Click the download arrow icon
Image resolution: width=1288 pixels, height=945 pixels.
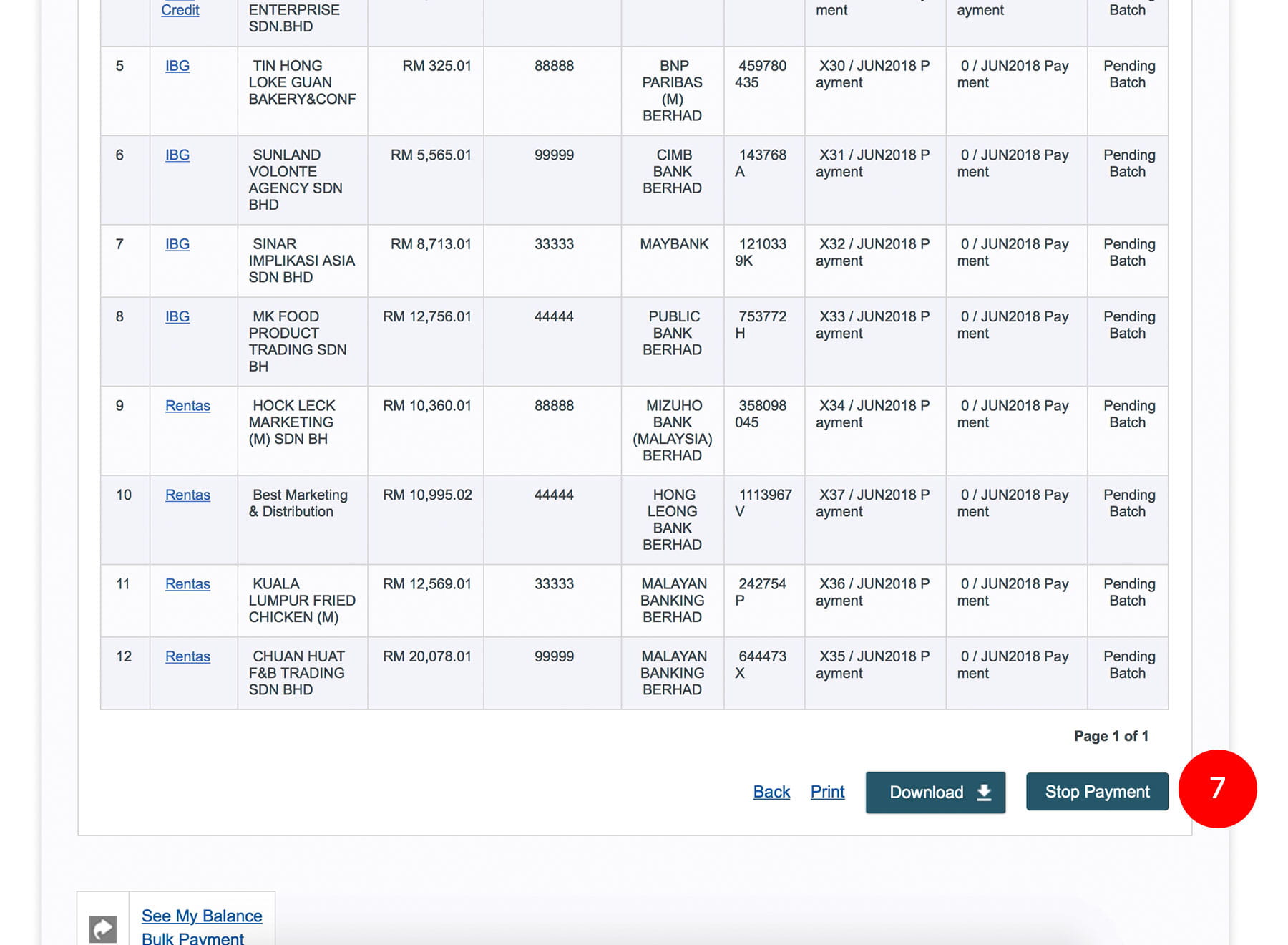pos(984,793)
